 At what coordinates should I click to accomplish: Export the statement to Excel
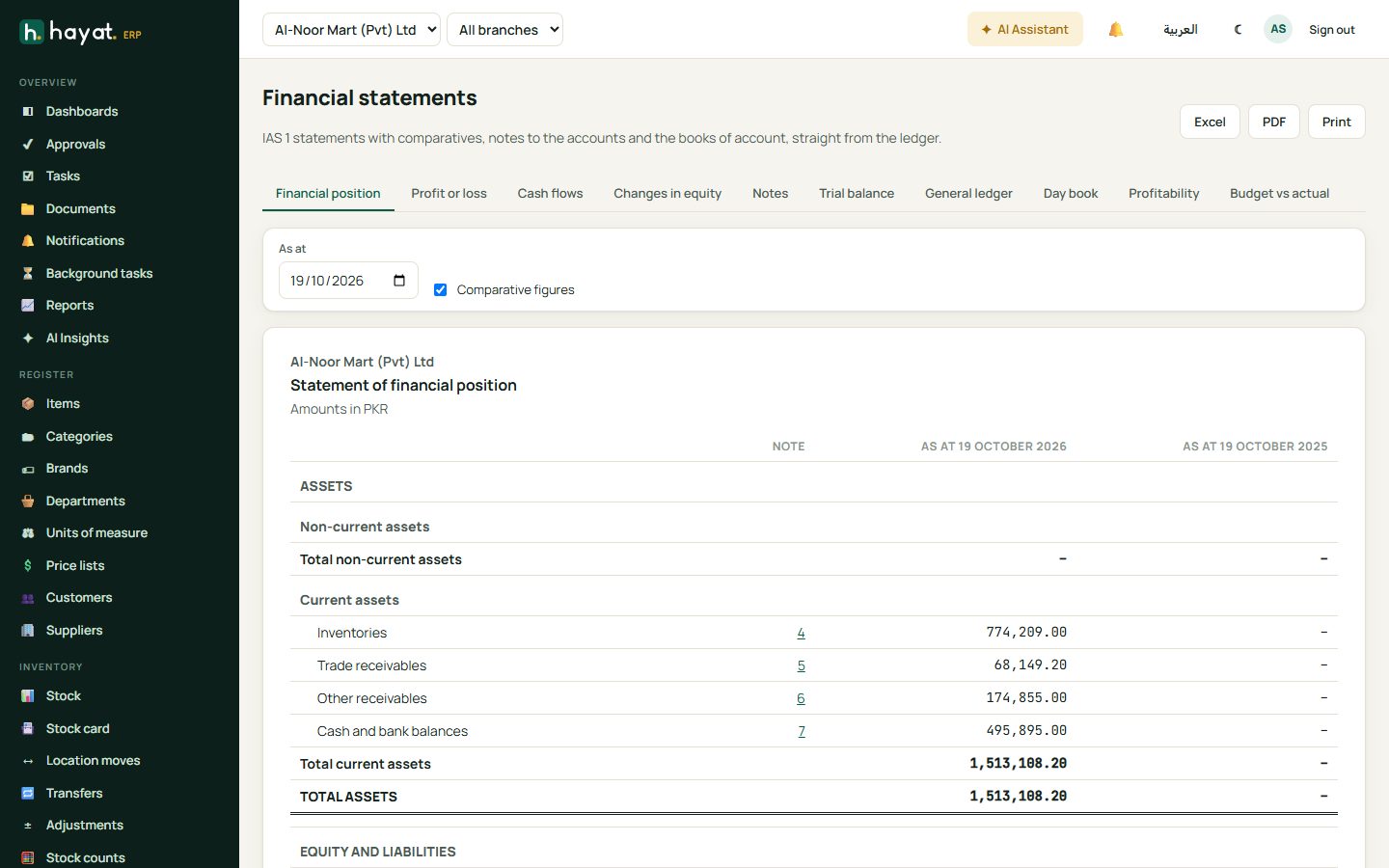click(1210, 122)
